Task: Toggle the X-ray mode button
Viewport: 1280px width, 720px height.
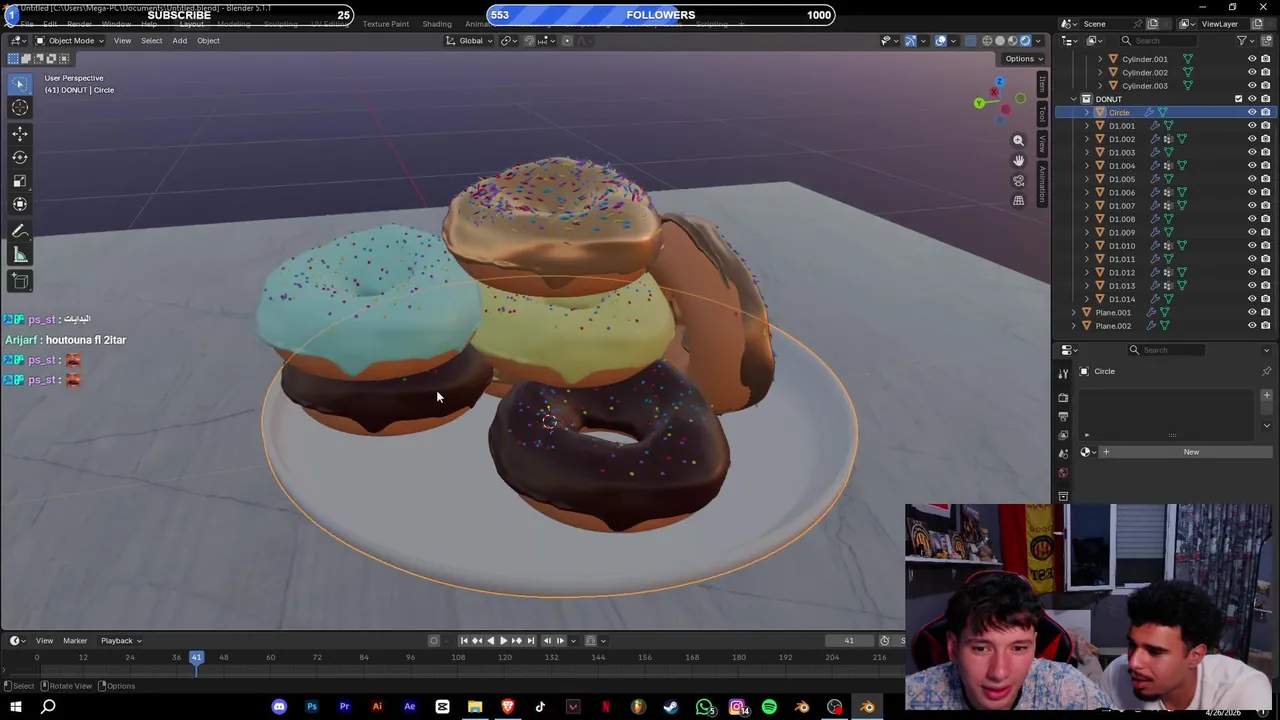Action: click(970, 41)
